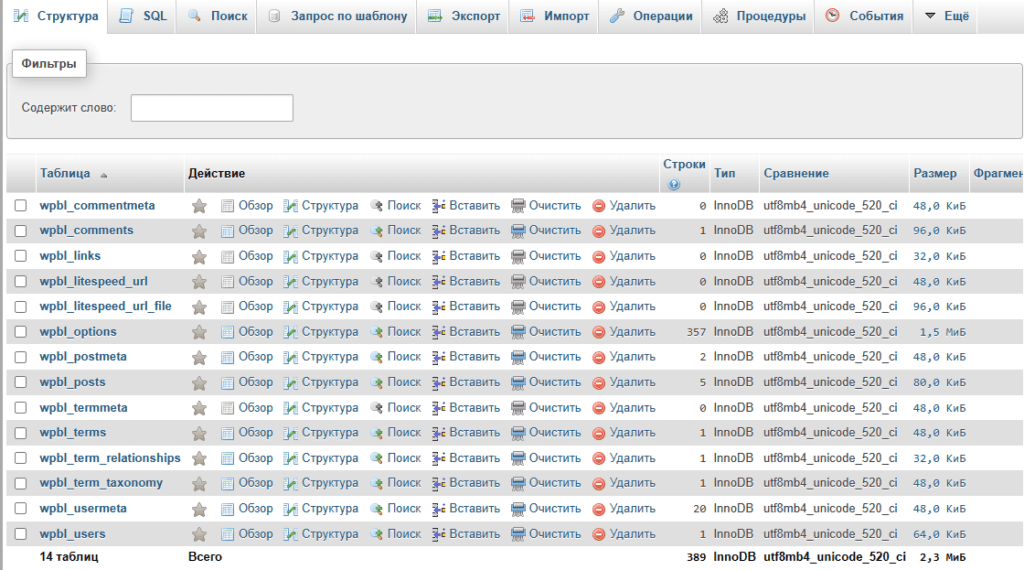Star the wpbl_users table
The height and width of the screenshot is (570, 1024).
pos(199,535)
